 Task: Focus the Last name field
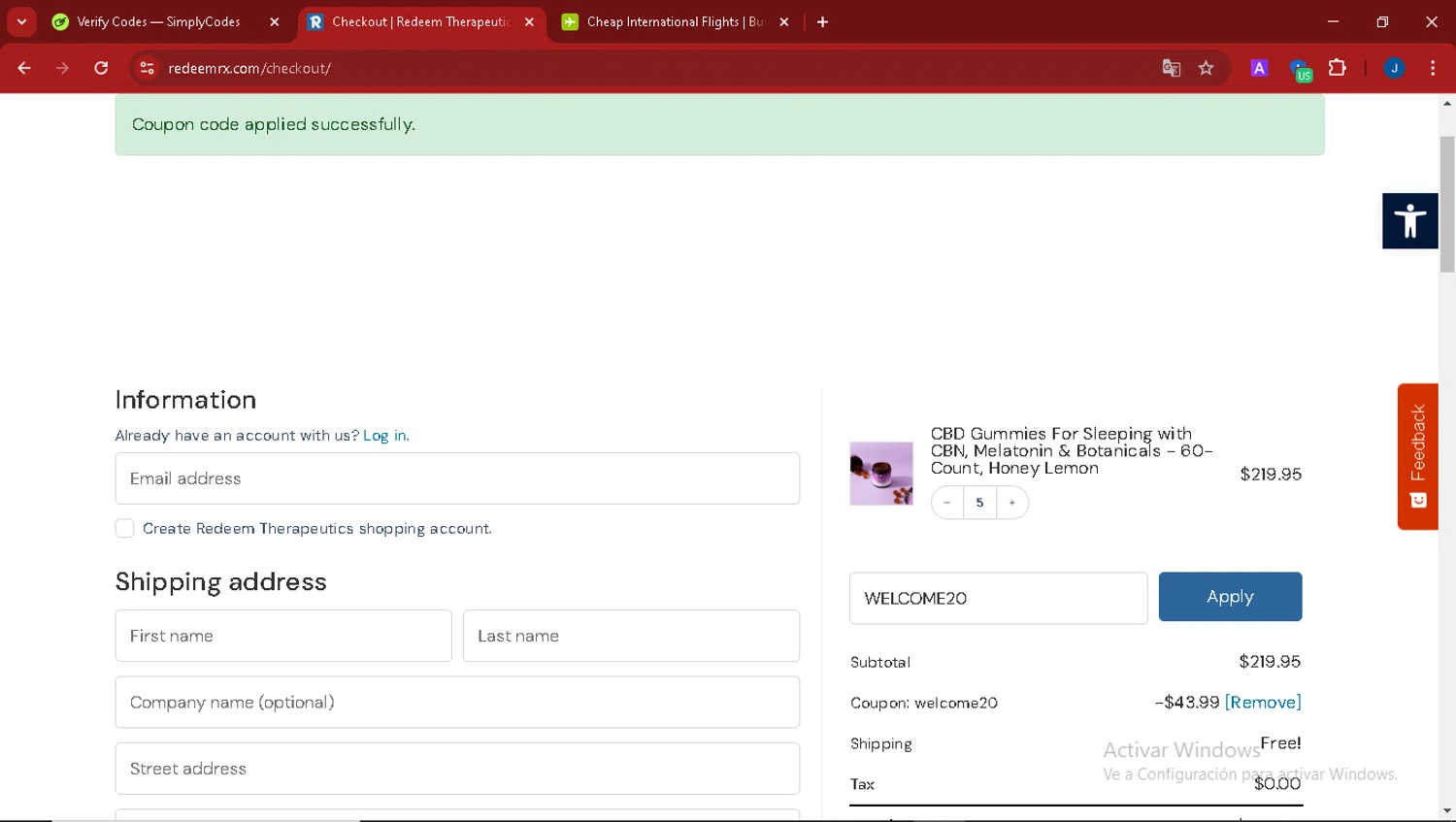coord(631,636)
